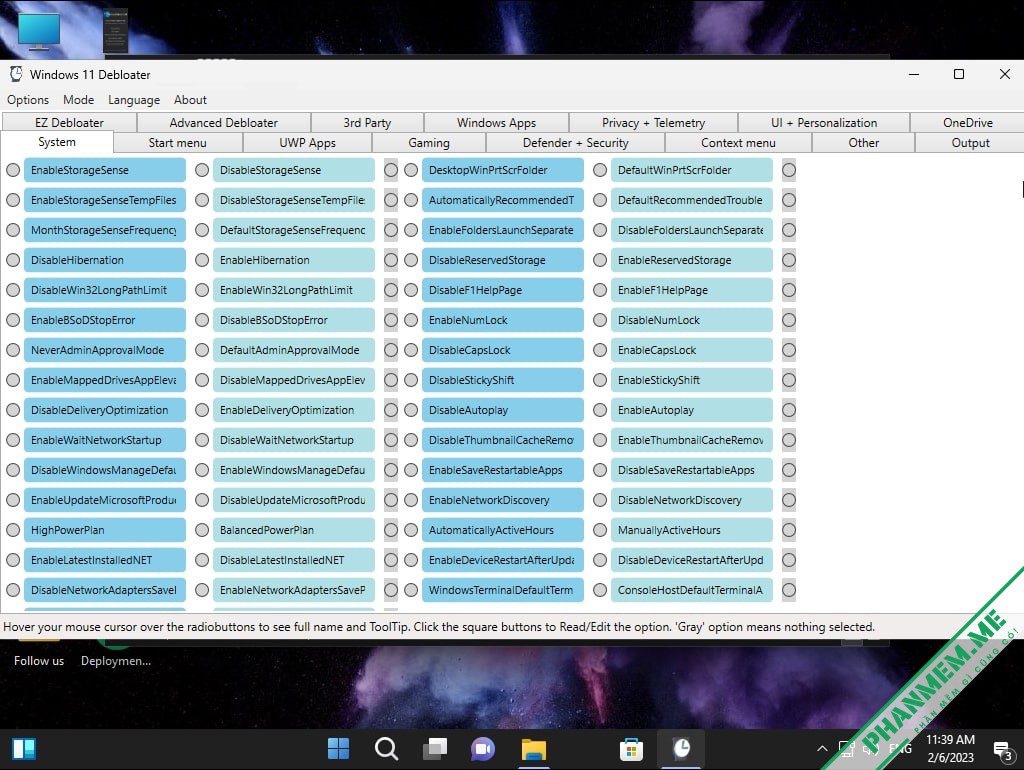The width and height of the screenshot is (1024, 770).
Task: Select the EnableAutoplay radio button
Action: (600, 411)
